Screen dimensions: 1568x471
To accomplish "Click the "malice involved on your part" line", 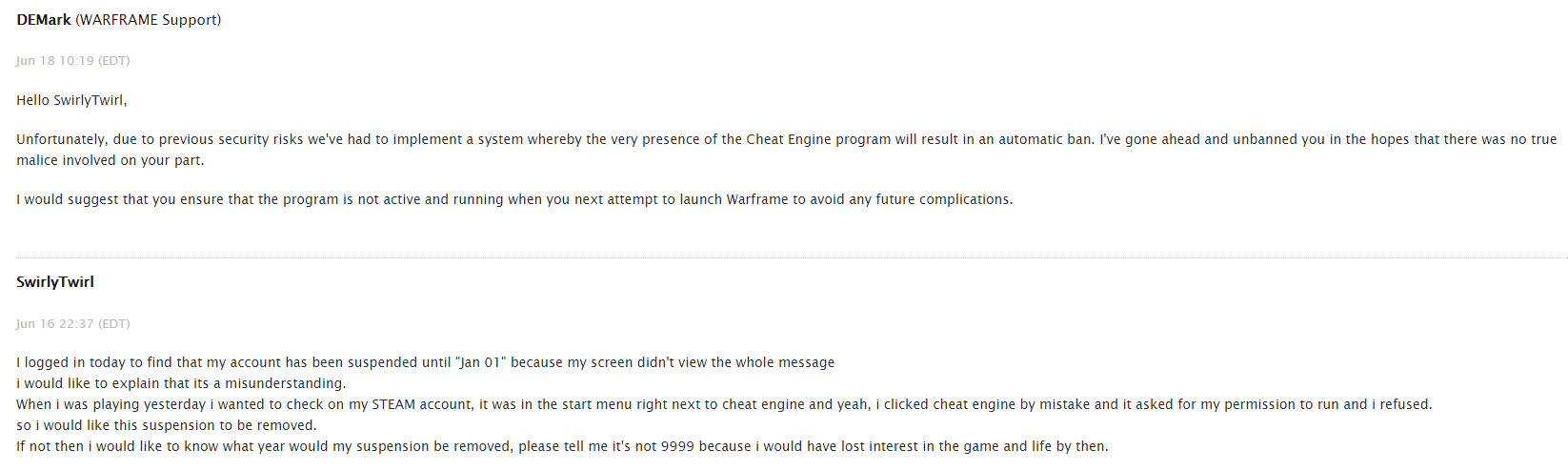I will click(110, 160).
